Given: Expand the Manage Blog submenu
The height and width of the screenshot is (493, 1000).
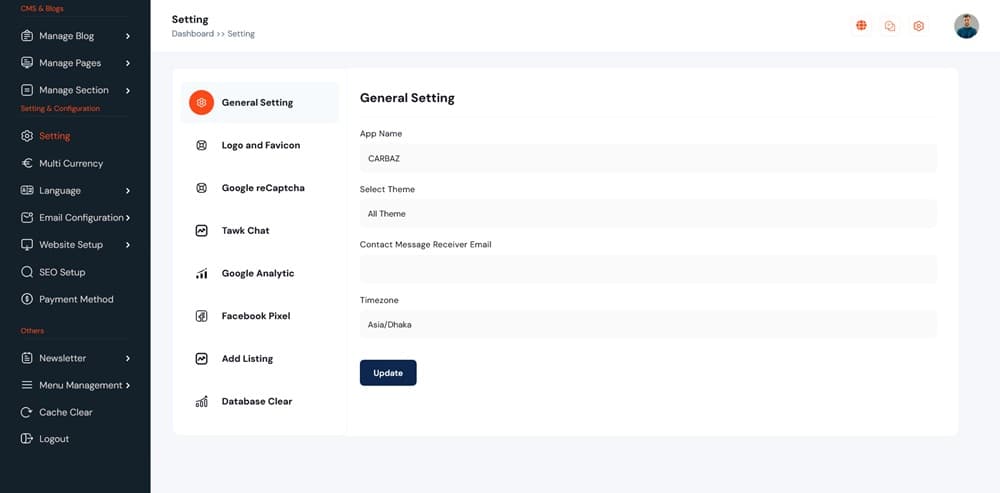Looking at the screenshot, I should (x=128, y=36).
